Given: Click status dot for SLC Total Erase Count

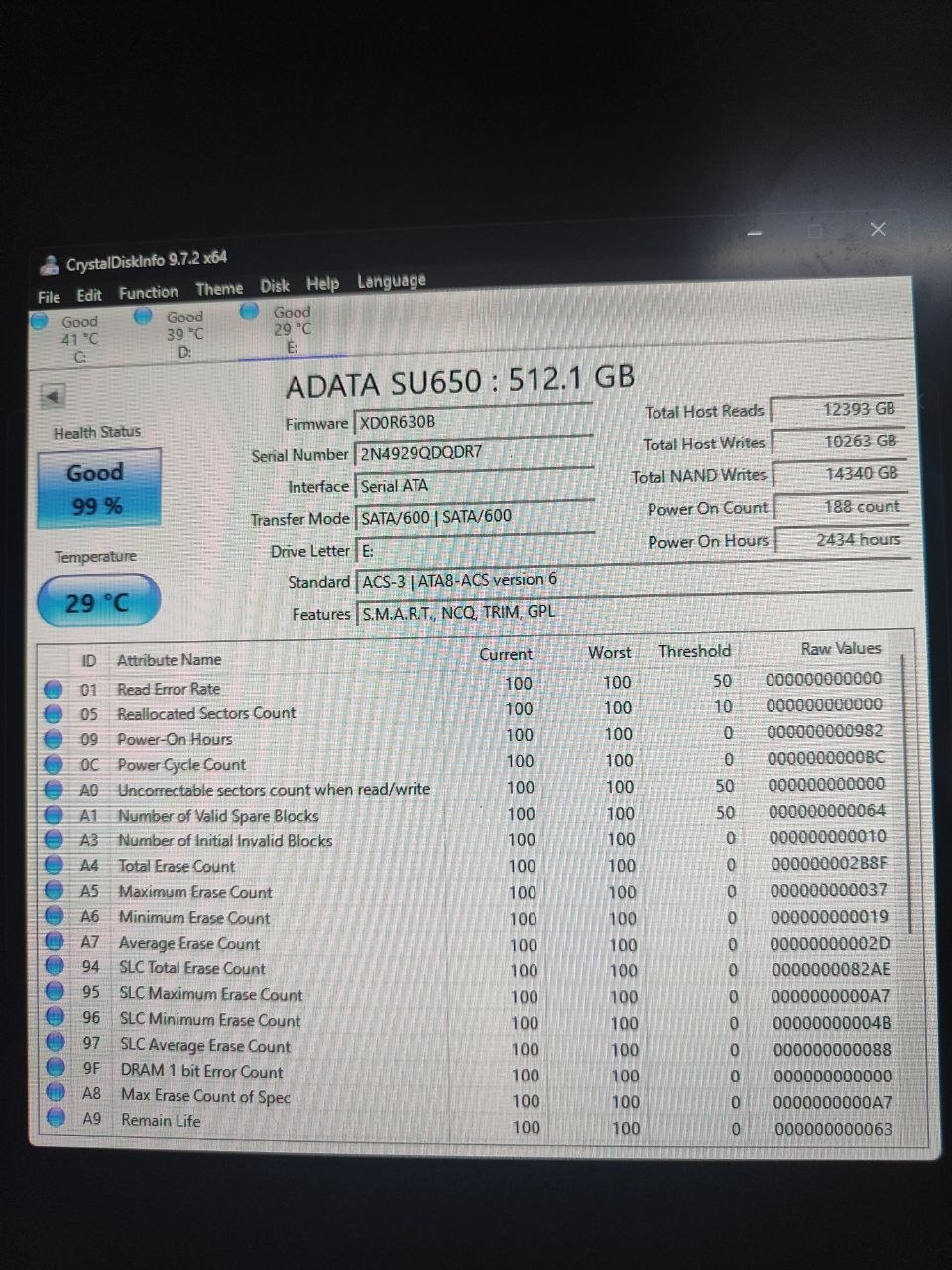Looking at the screenshot, I should (56, 967).
